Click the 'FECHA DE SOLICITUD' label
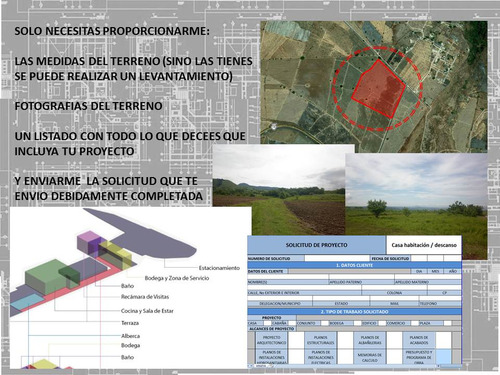Viewport: 500px width, 375px height. [x=390, y=258]
